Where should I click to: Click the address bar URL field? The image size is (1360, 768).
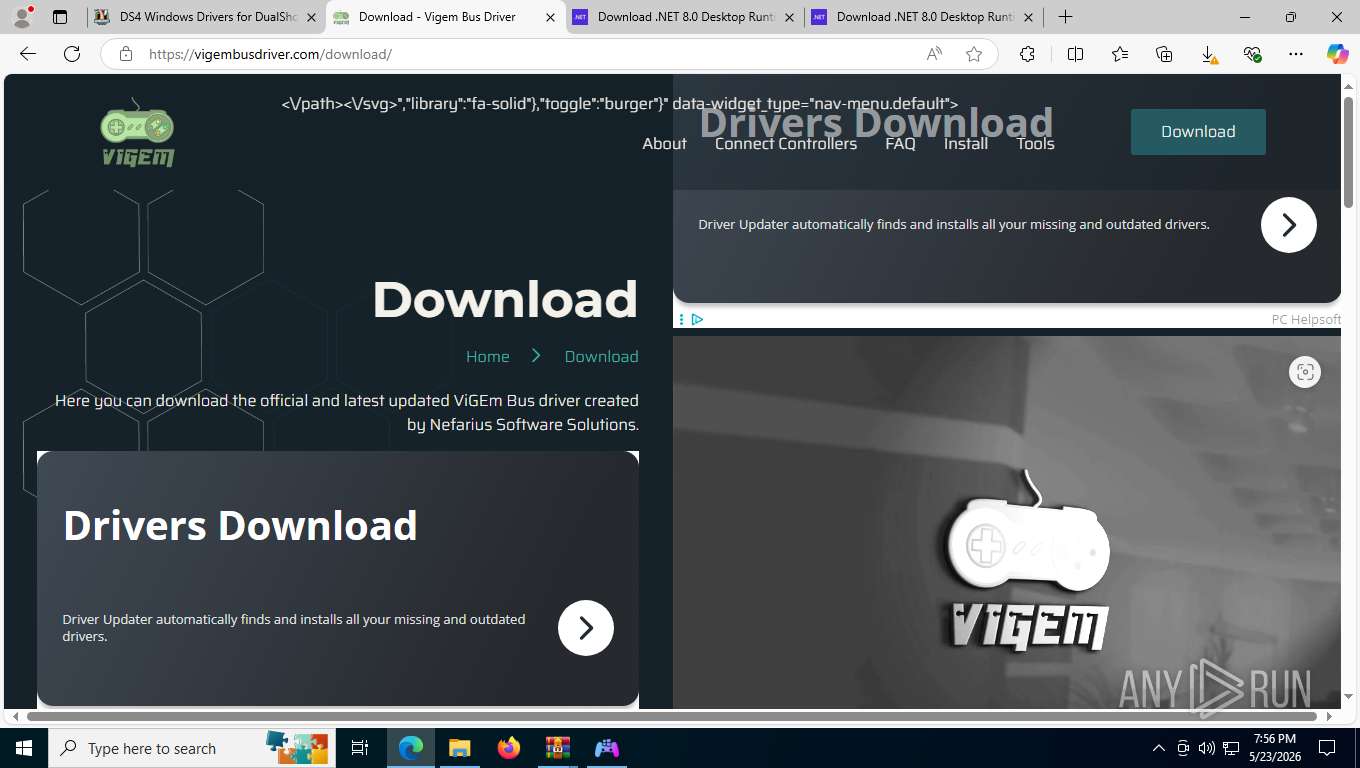coord(530,54)
